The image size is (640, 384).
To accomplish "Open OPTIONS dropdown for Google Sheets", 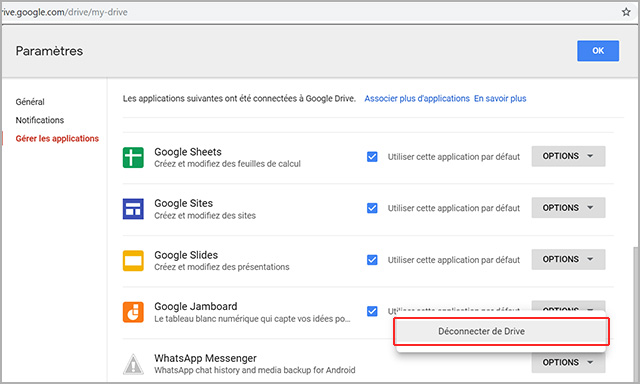I will 568,156.
